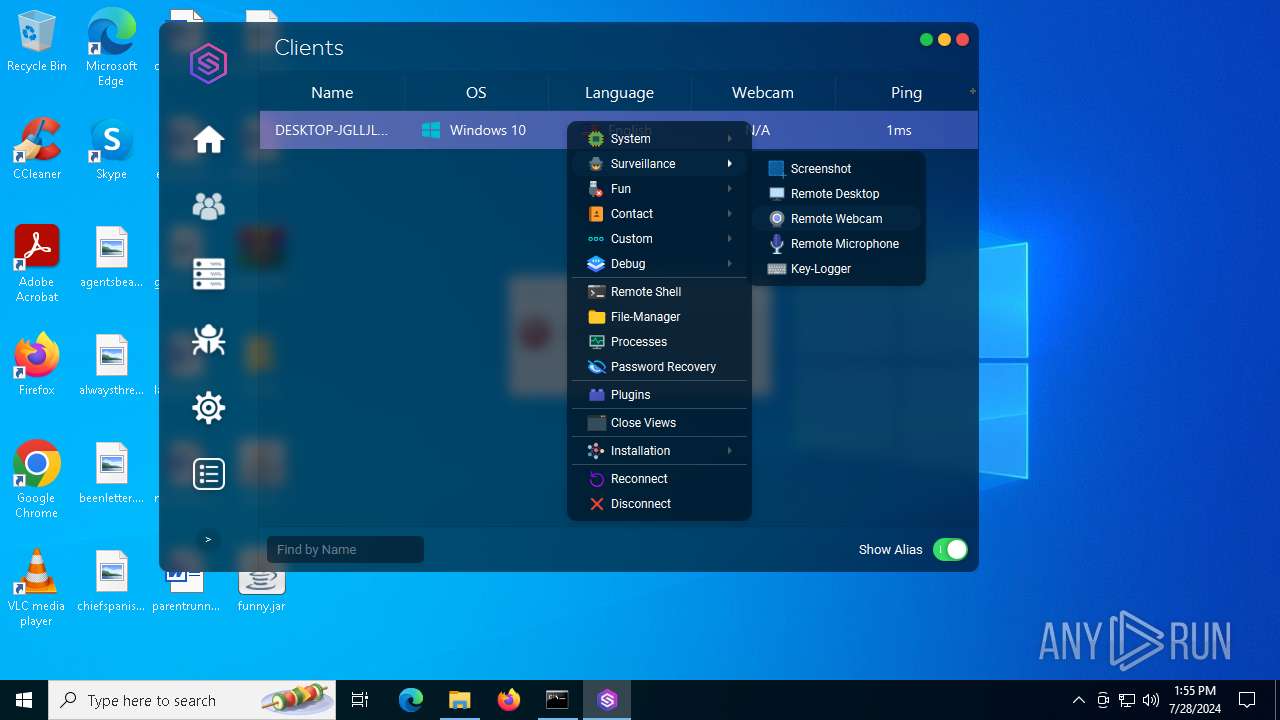Open chiefspanis... file on desktop
The image size is (1280, 720).
(x=111, y=581)
